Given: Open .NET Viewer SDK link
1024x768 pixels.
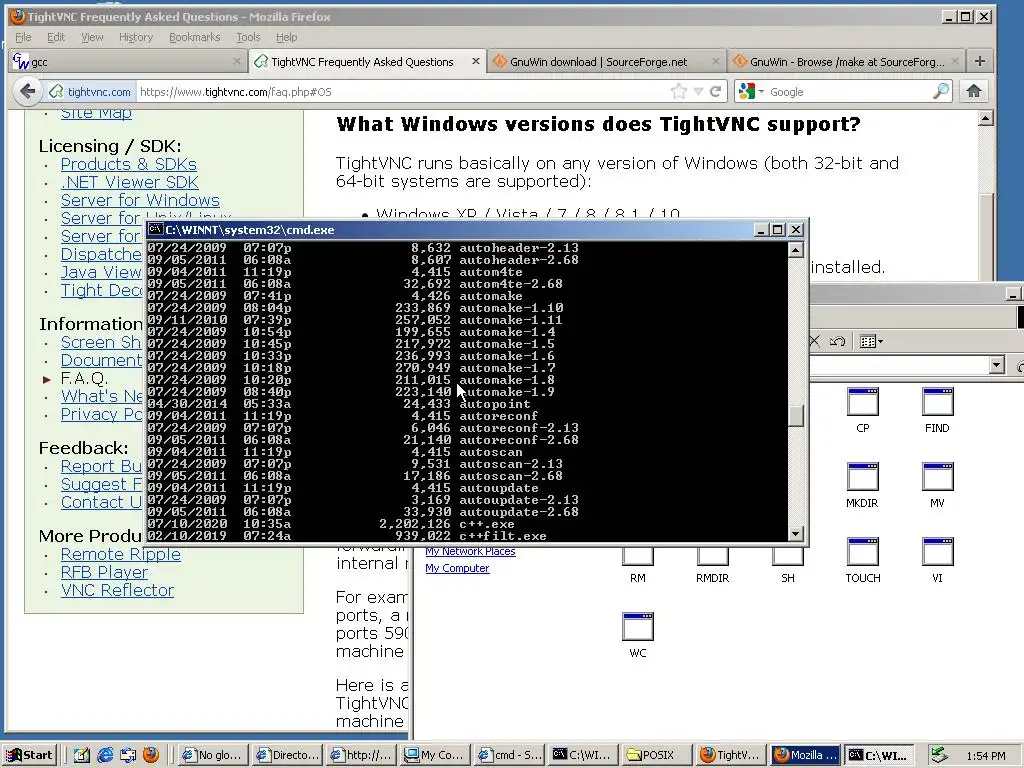Looking at the screenshot, I should point(129,182).
